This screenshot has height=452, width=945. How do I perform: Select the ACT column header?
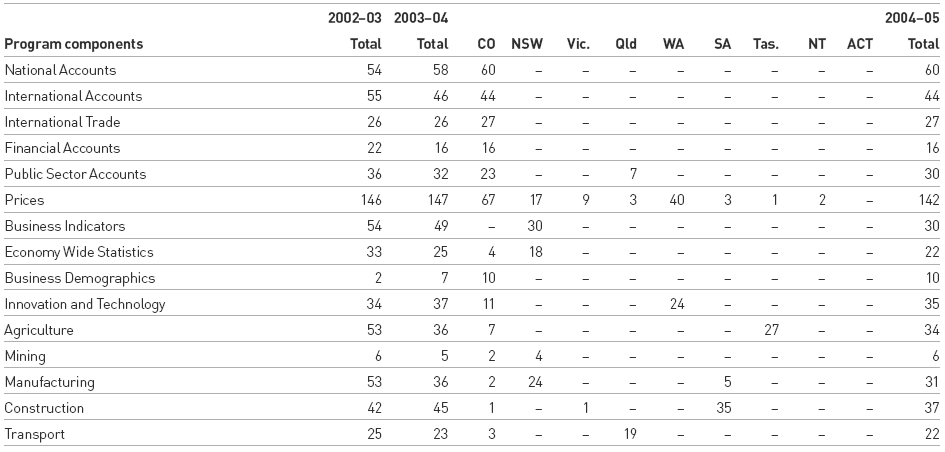point(860,44)
